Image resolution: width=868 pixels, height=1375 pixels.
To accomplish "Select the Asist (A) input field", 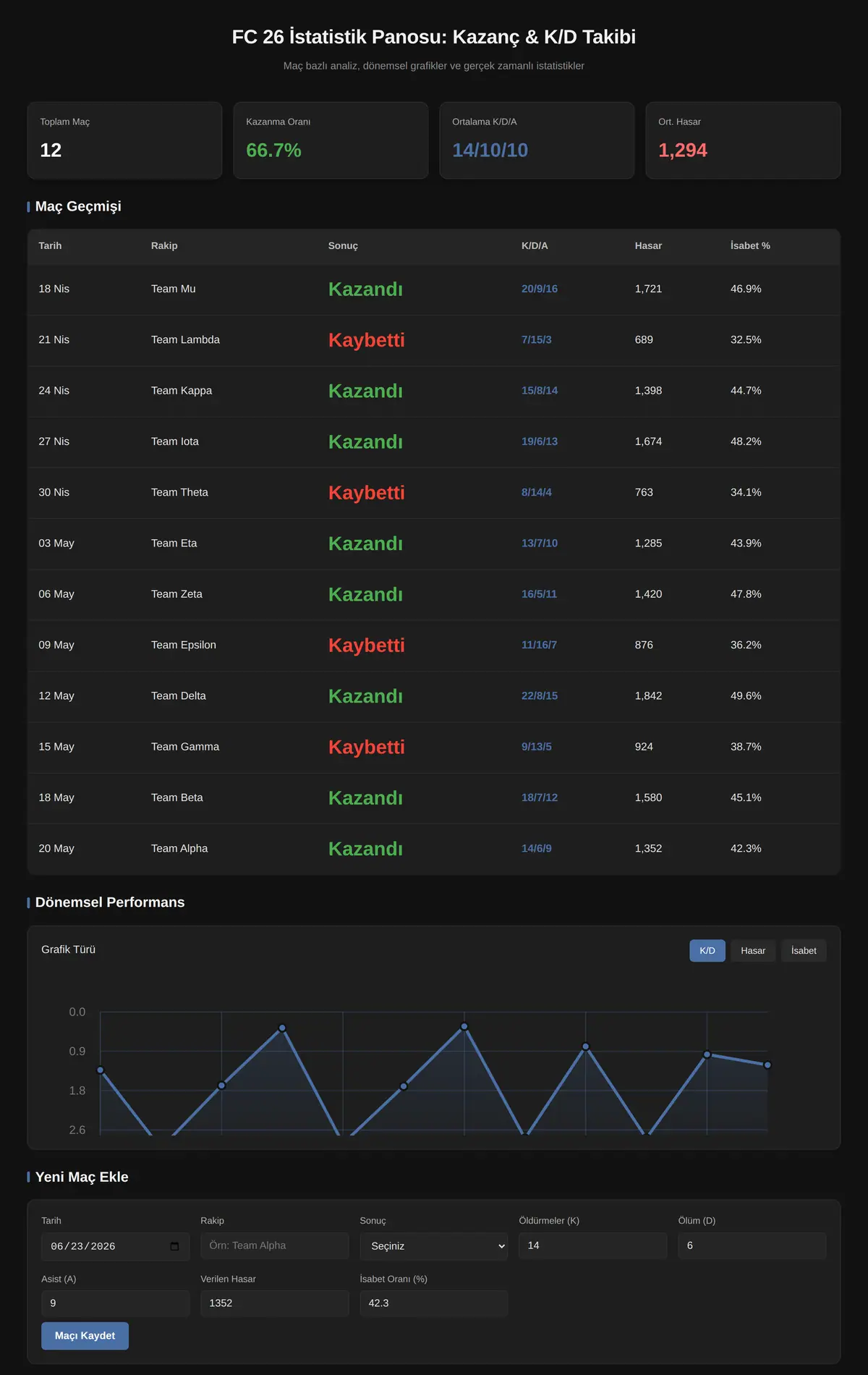I will tap(116, 1303).
